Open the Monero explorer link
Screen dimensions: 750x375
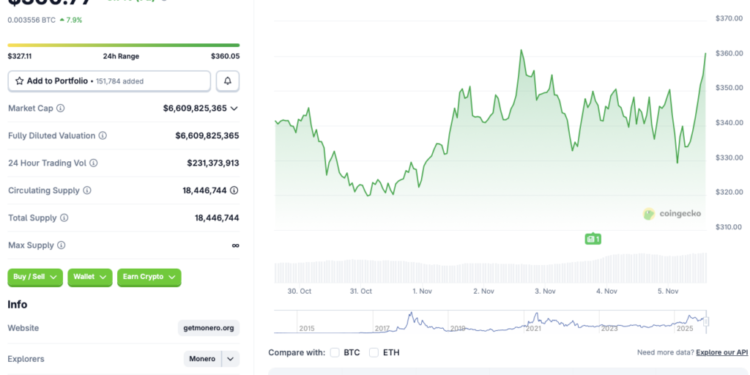pos(202,359)
